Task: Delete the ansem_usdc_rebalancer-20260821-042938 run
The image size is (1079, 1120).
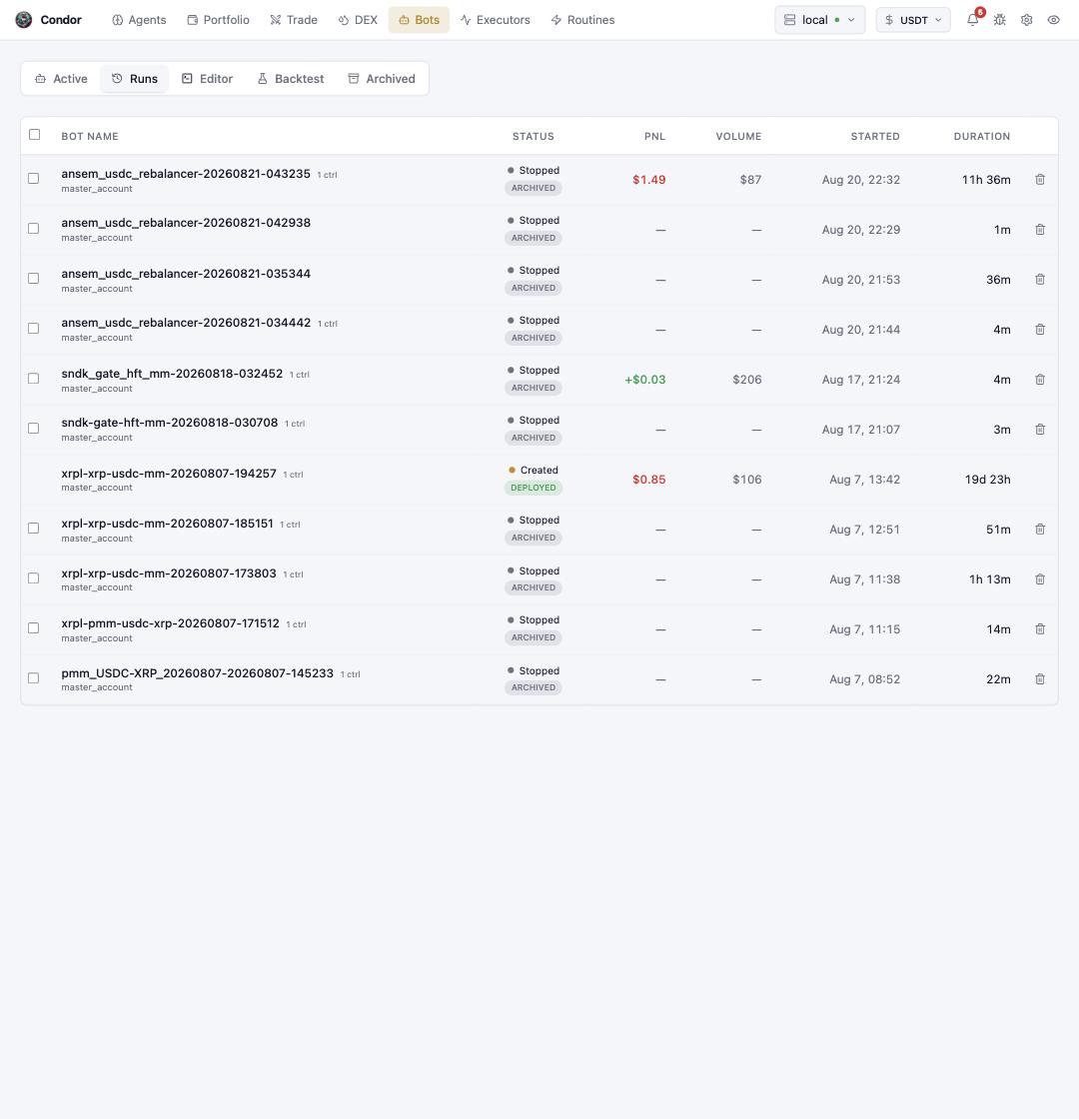Action: [1040, 229]
